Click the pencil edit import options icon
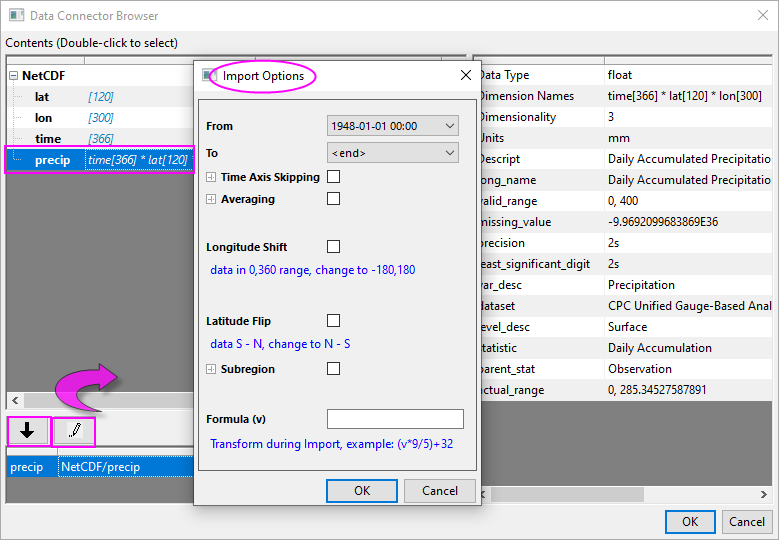 74,431
